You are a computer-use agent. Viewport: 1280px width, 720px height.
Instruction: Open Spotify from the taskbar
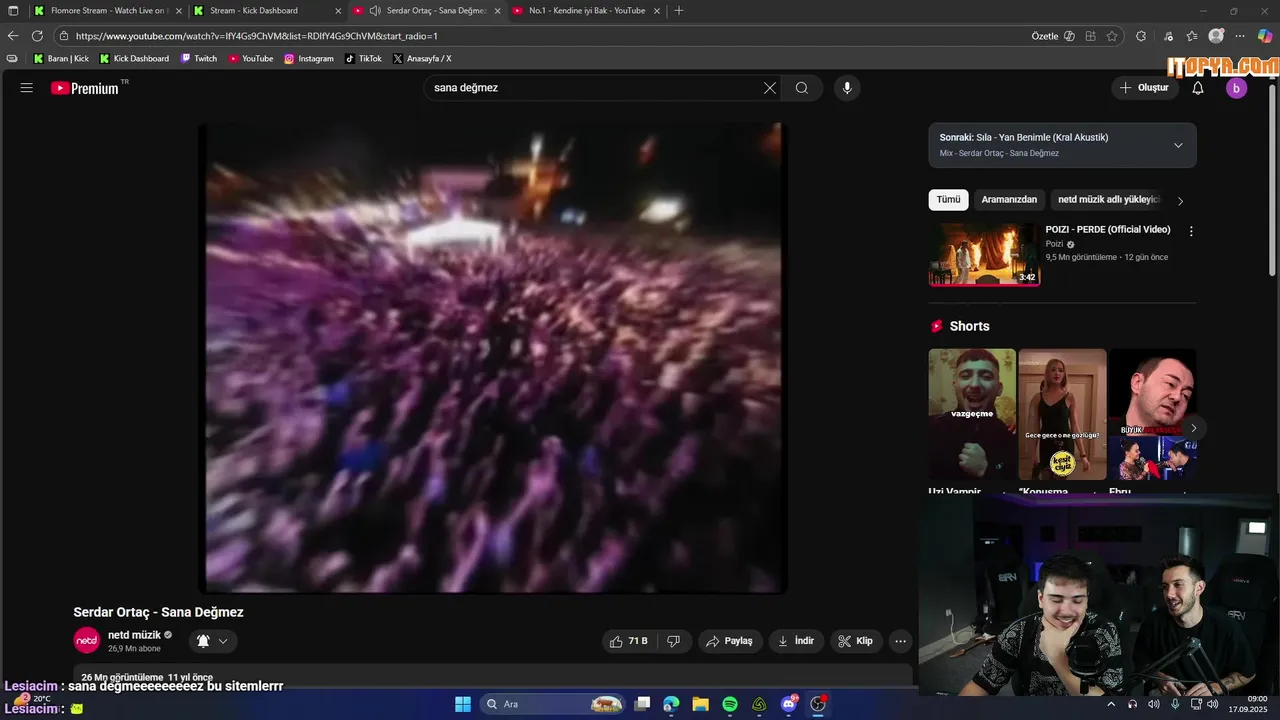[x=730, y=704]
